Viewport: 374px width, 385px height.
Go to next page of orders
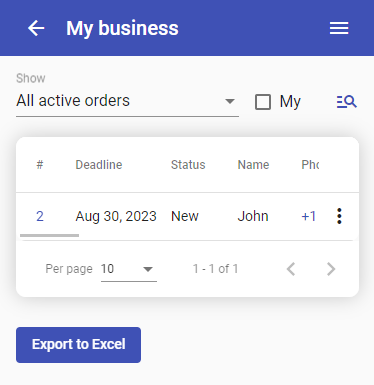(331, 269)
